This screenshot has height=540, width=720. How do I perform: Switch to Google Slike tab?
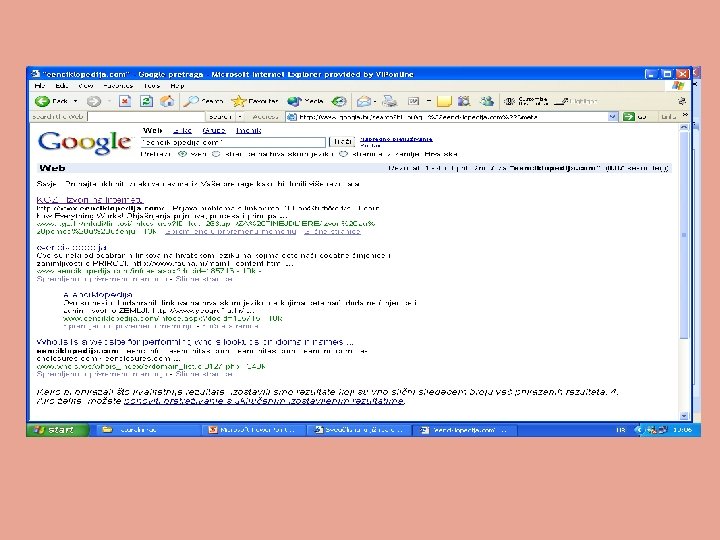[182, 130]
